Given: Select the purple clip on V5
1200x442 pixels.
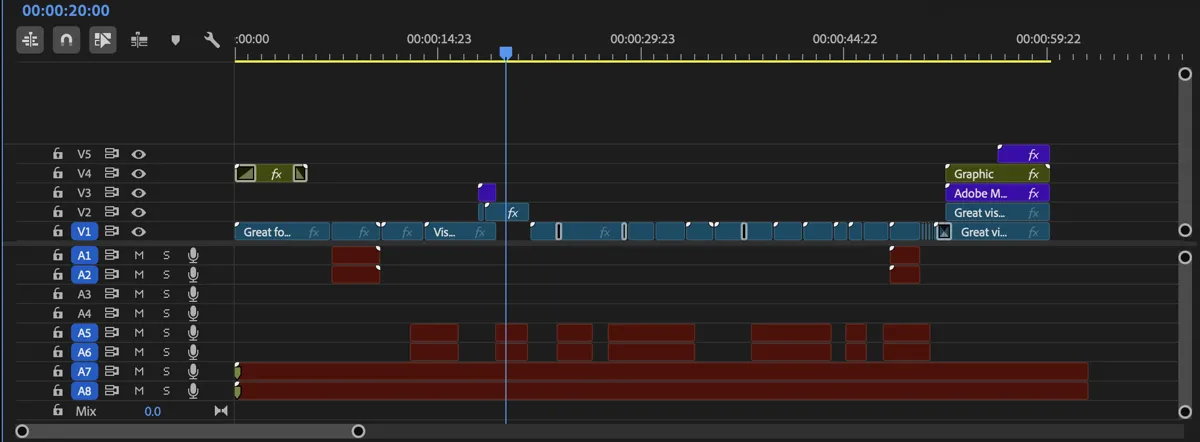Looking at the screenshot, I should (x=1023, y=154).
